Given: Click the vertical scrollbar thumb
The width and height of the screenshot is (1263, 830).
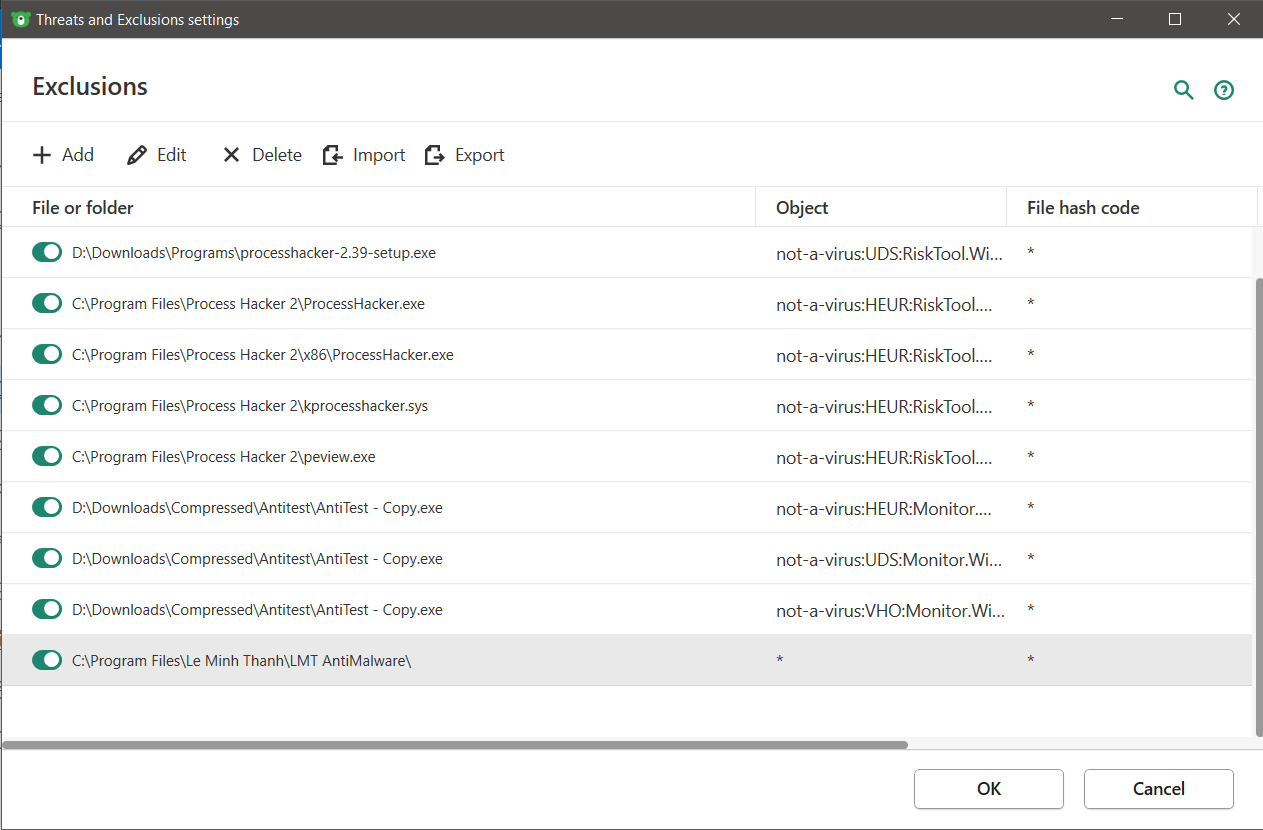Looking at the screenshot, I should [x=1257, y=505].
